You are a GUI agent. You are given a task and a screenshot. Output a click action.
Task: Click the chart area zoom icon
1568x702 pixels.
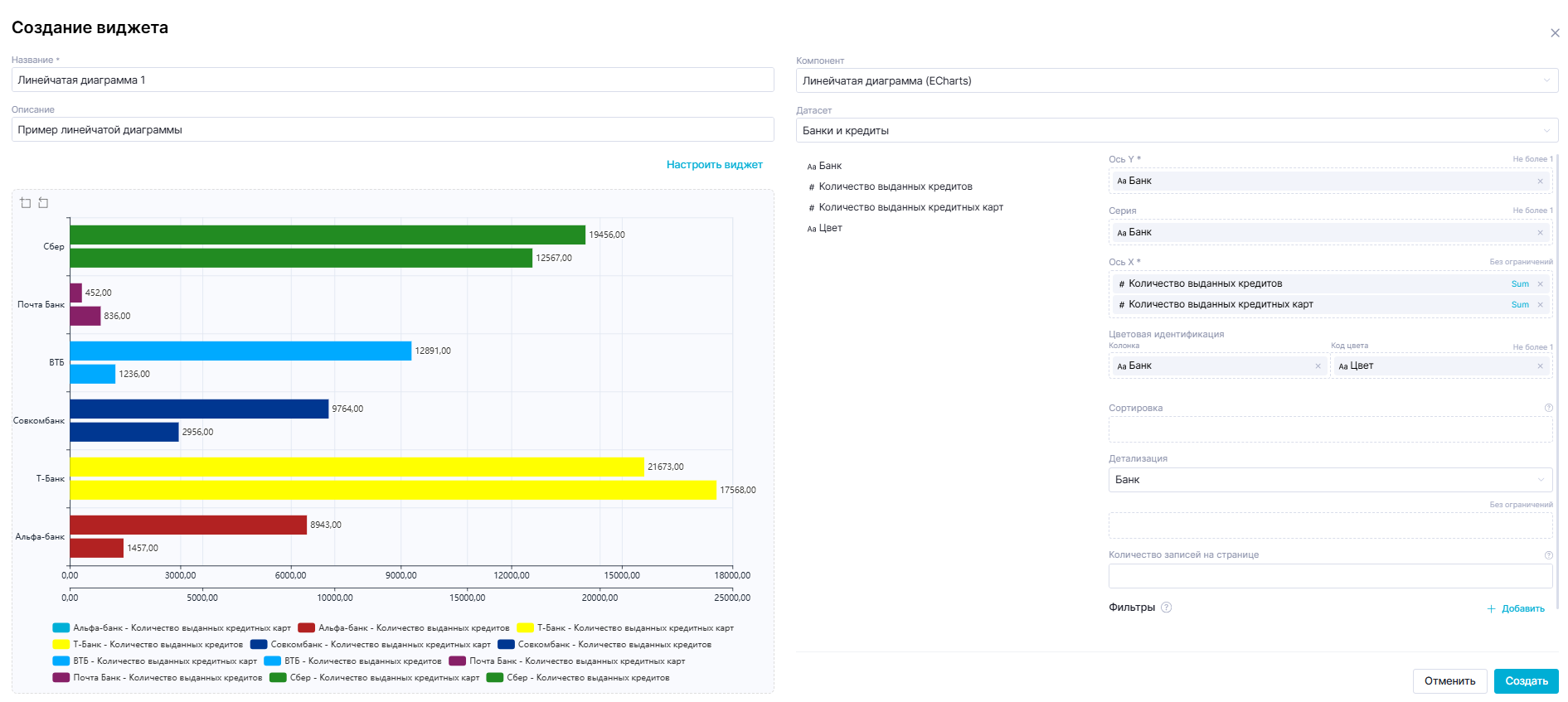click(26, 203)
